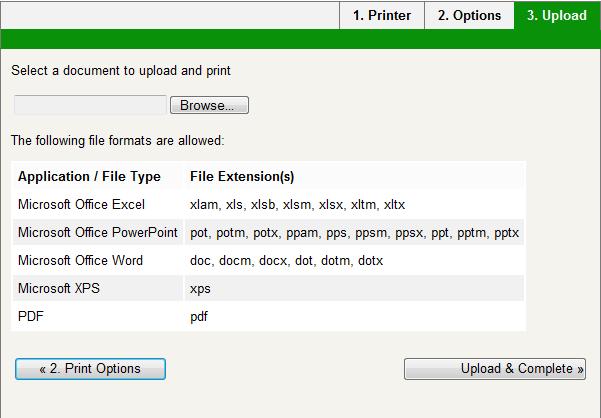The image size is (601, 418).
Task: Select the PDF application cell
Action: [x=98, y=316]
